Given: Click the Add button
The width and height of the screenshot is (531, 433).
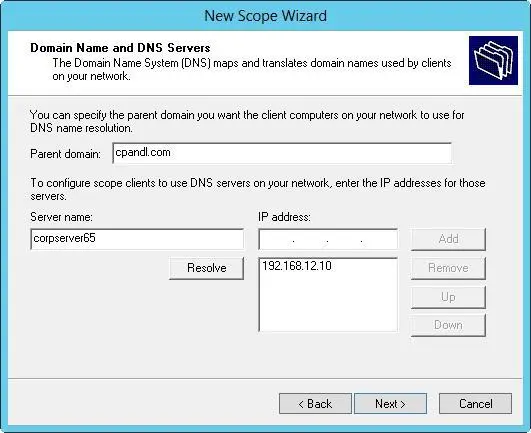Looking at the screenshot, I should 448,239.
